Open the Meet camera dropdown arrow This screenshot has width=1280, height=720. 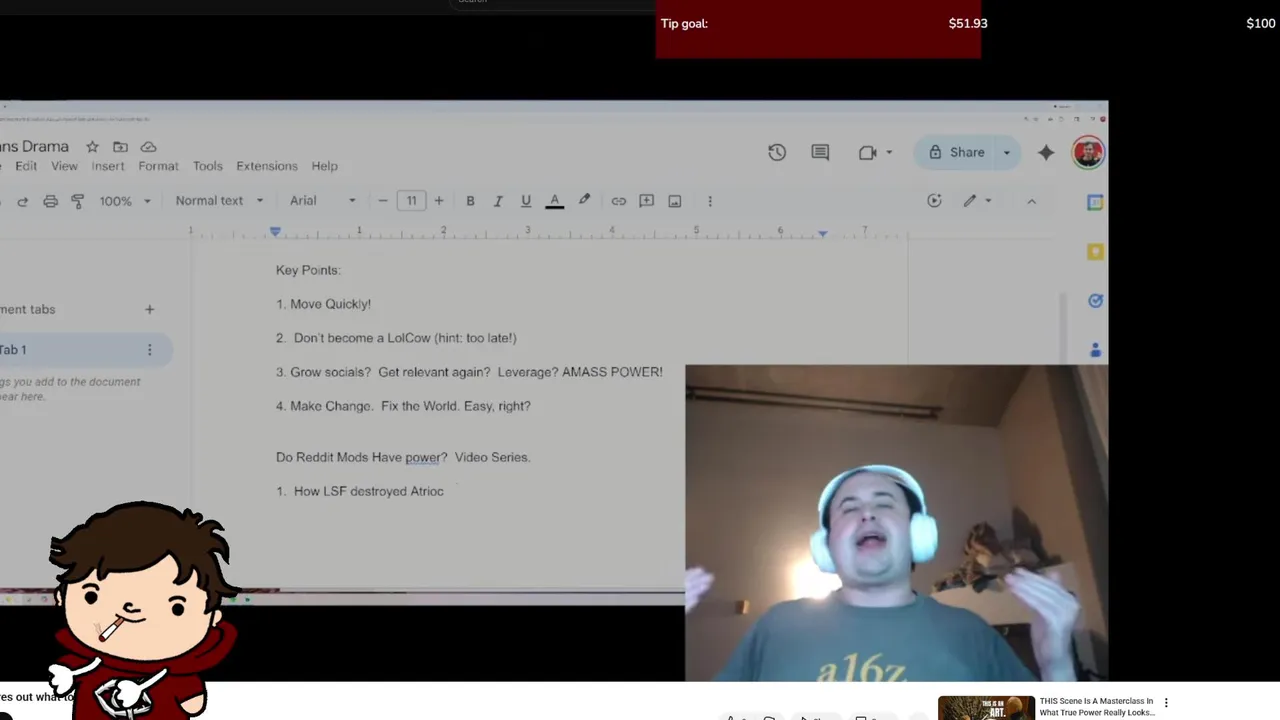coord(889,152)
